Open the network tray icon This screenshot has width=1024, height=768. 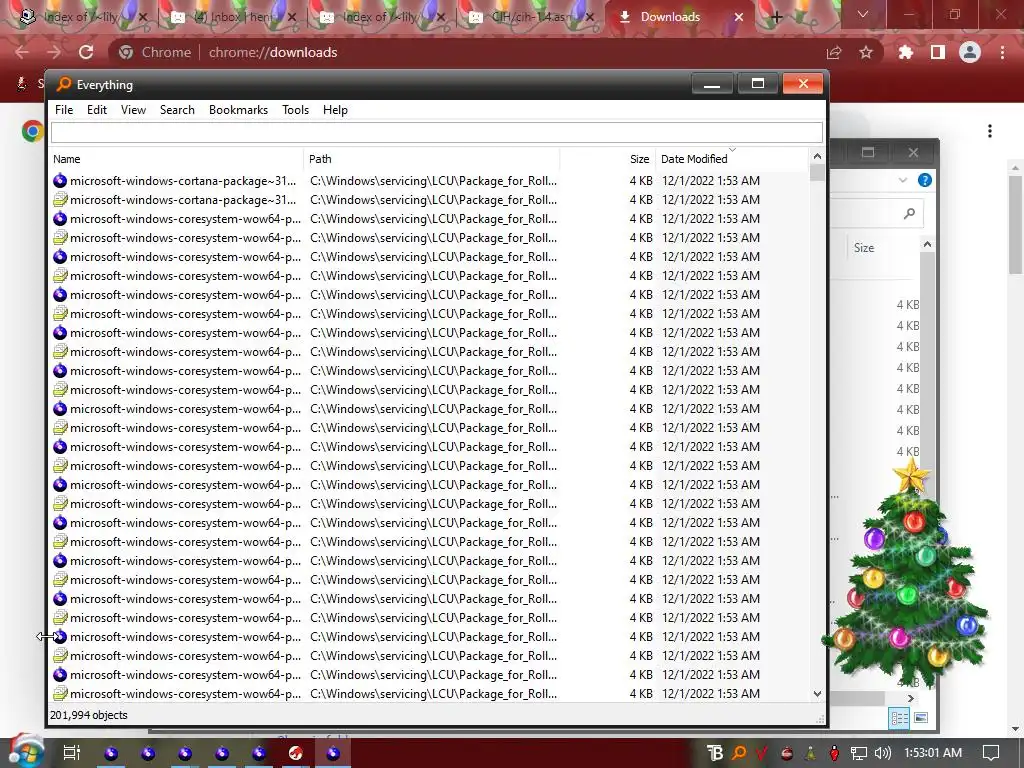[x=858, y=753]
